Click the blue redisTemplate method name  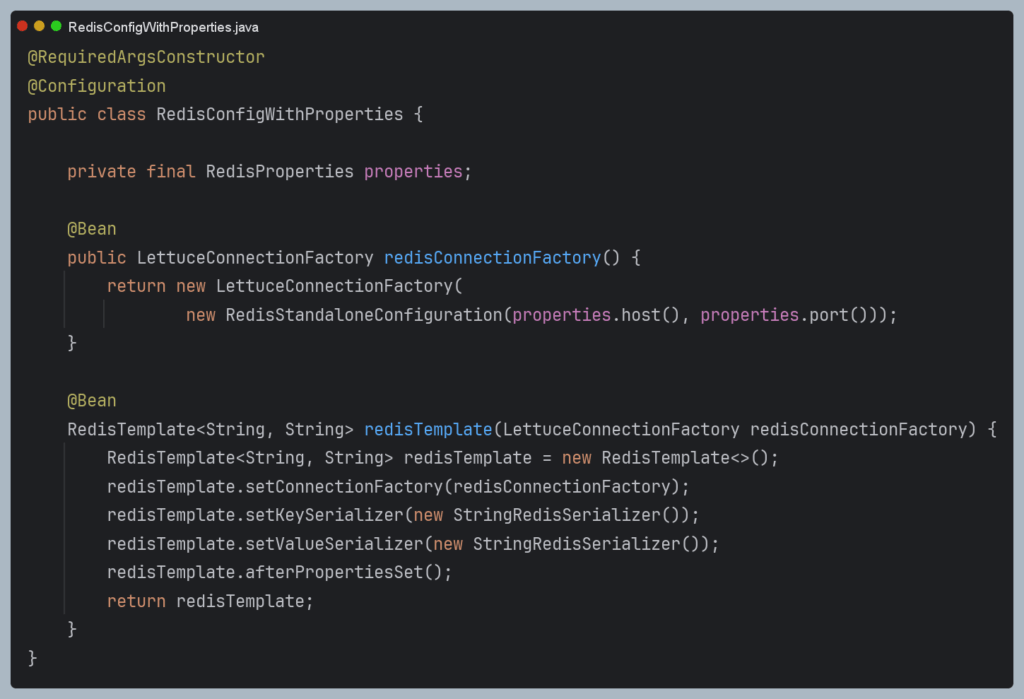[x=428, y=430]
